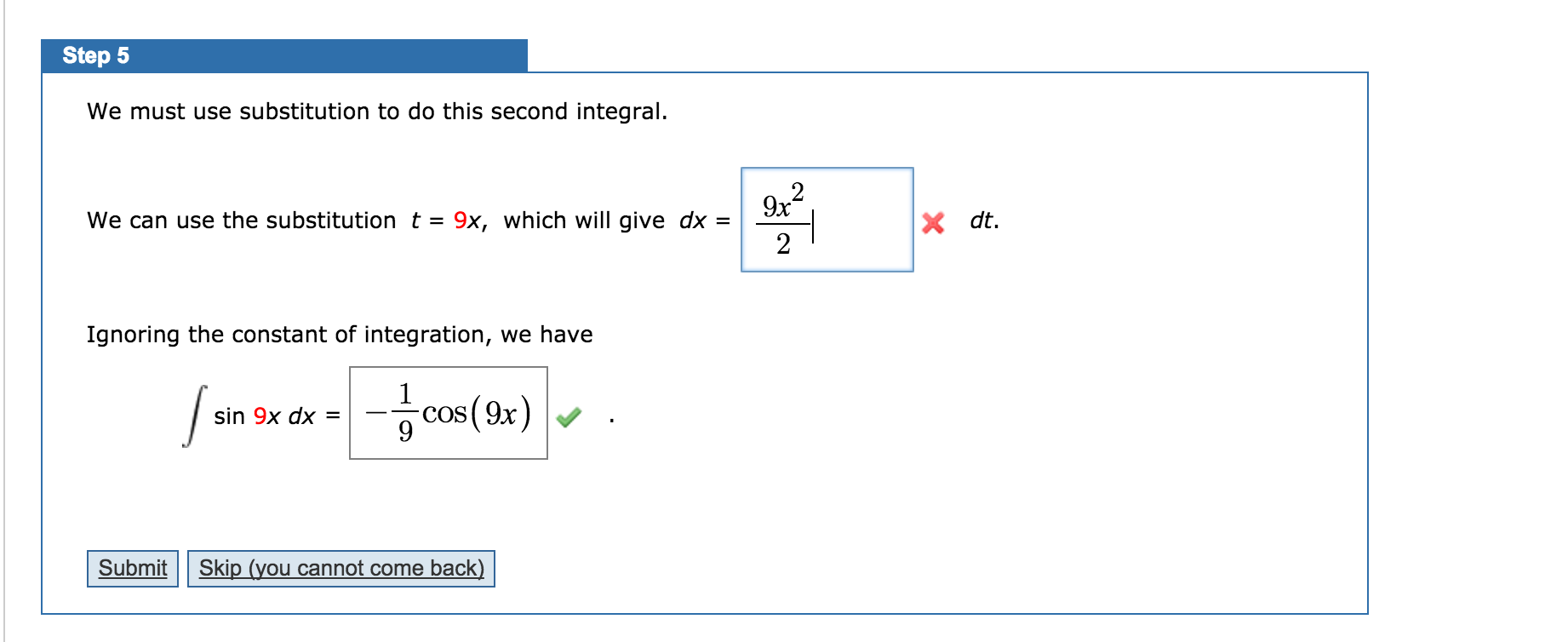Screen dimensions: 1568x642
Task: Click the red 9x in the substitution equation
Action: coord(466,221)
